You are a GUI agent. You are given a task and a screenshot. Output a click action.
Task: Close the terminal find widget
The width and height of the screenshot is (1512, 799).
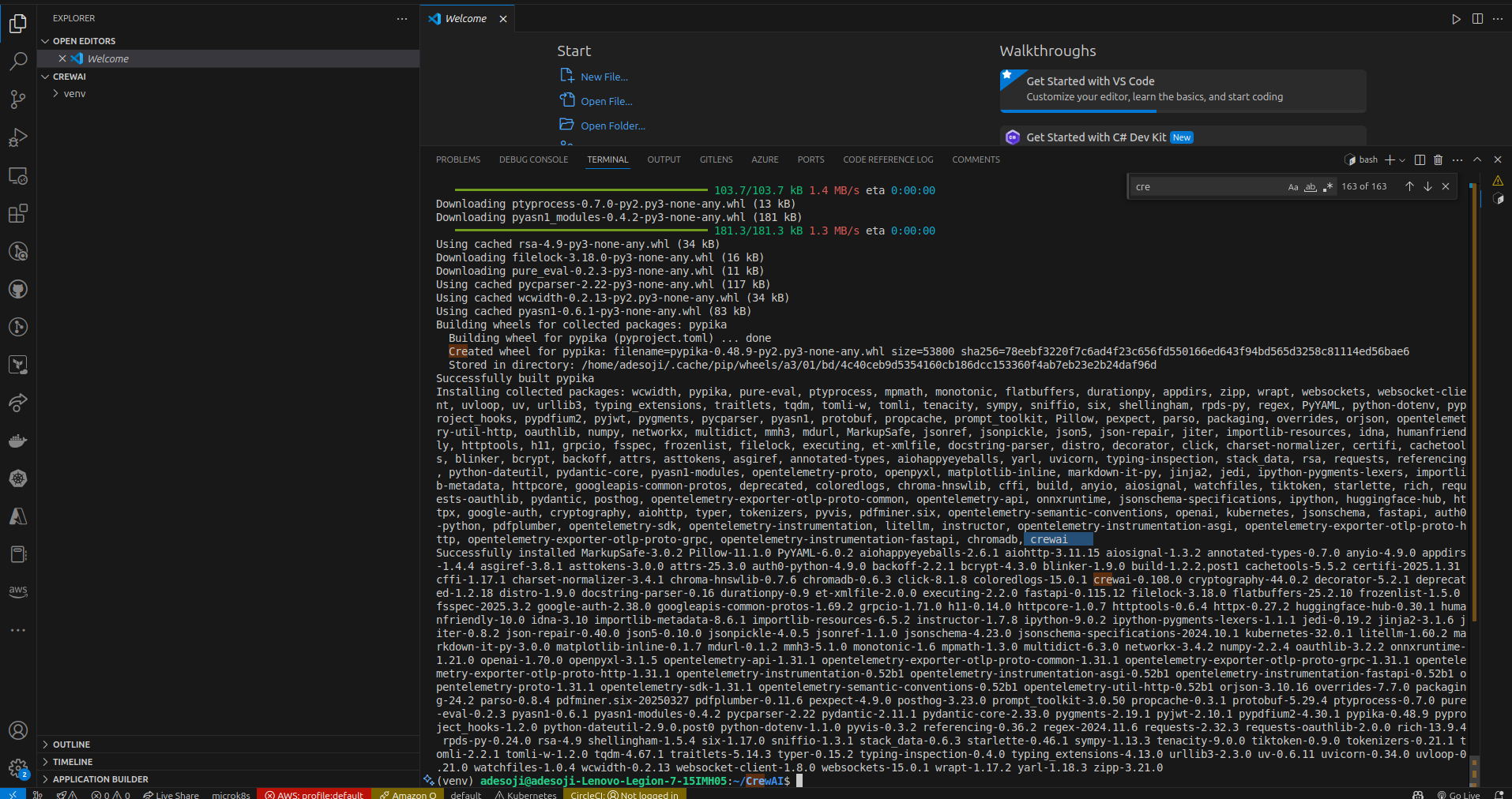pyautogui.click(x=1446, y=186)
